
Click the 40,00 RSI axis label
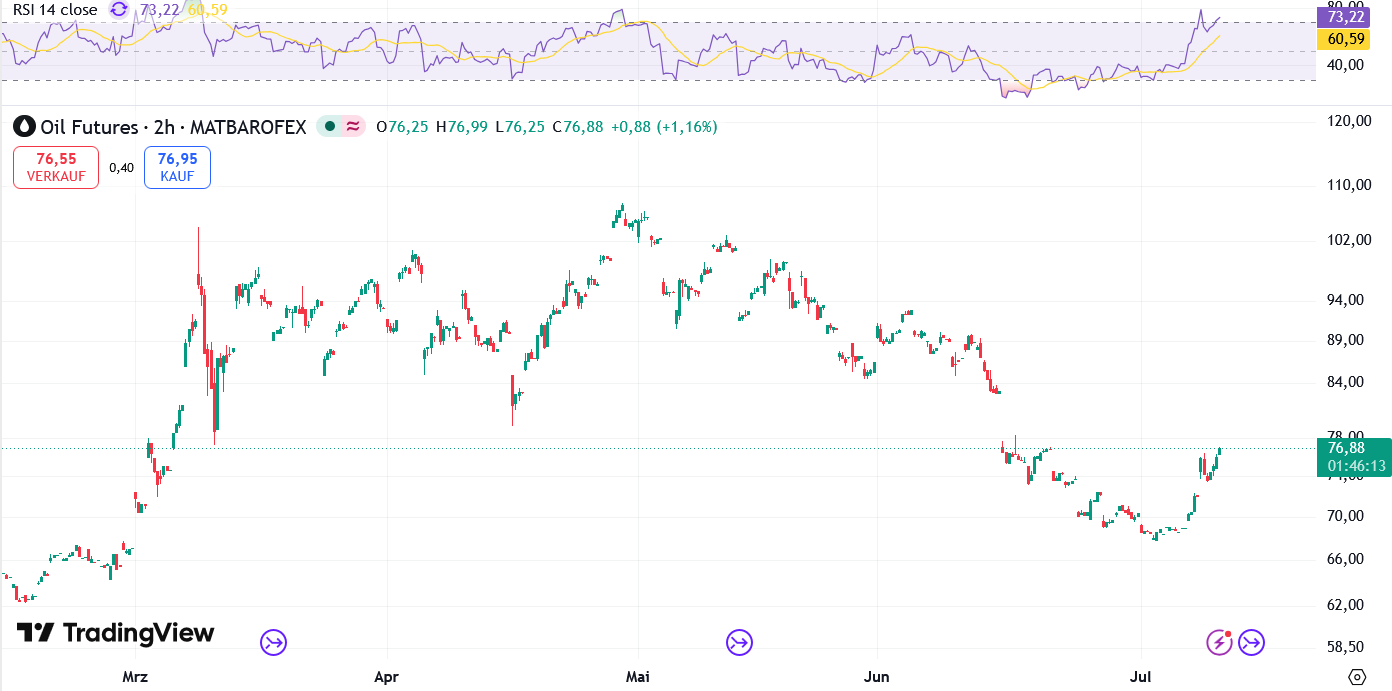pyautogui.click(x=1346, y=65)
